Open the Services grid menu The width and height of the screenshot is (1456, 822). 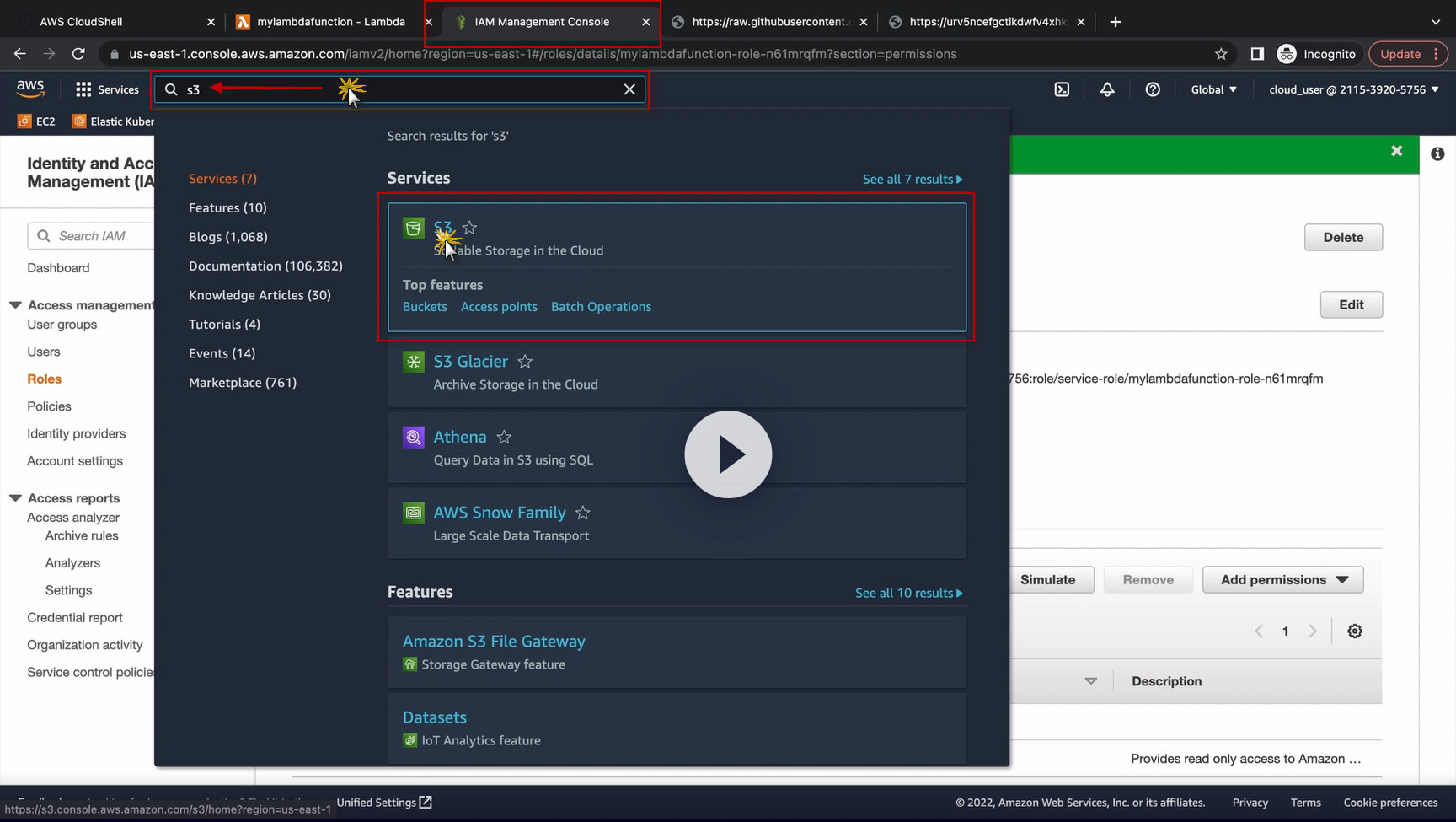[107, 89]
